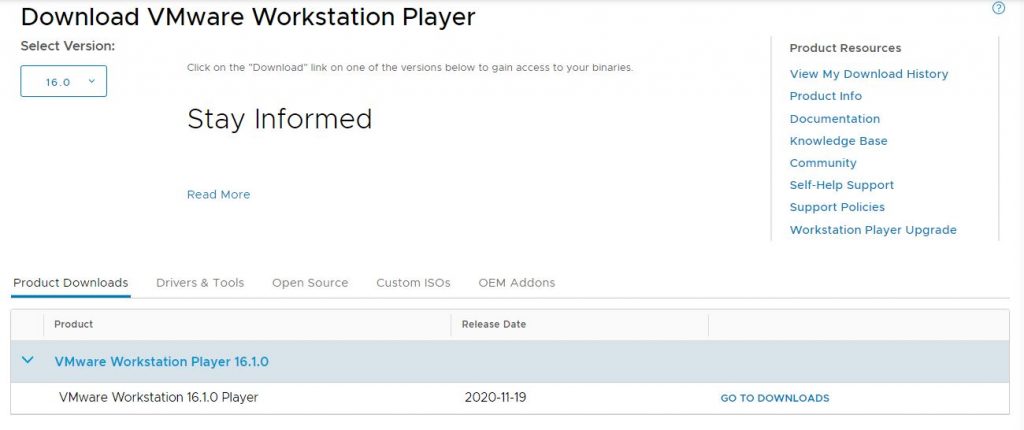The width and height of the screenshot is (1024, 430).
Task: Open the Knowledge Base link
Action: [x=839, y=141]
